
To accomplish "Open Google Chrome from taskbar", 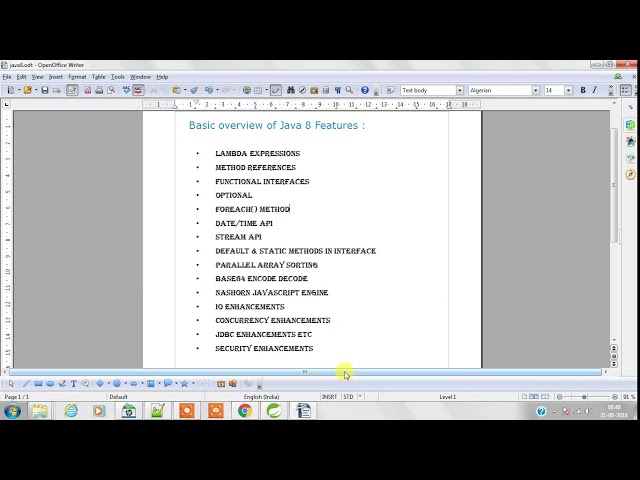I will click(x=245, y=411).
